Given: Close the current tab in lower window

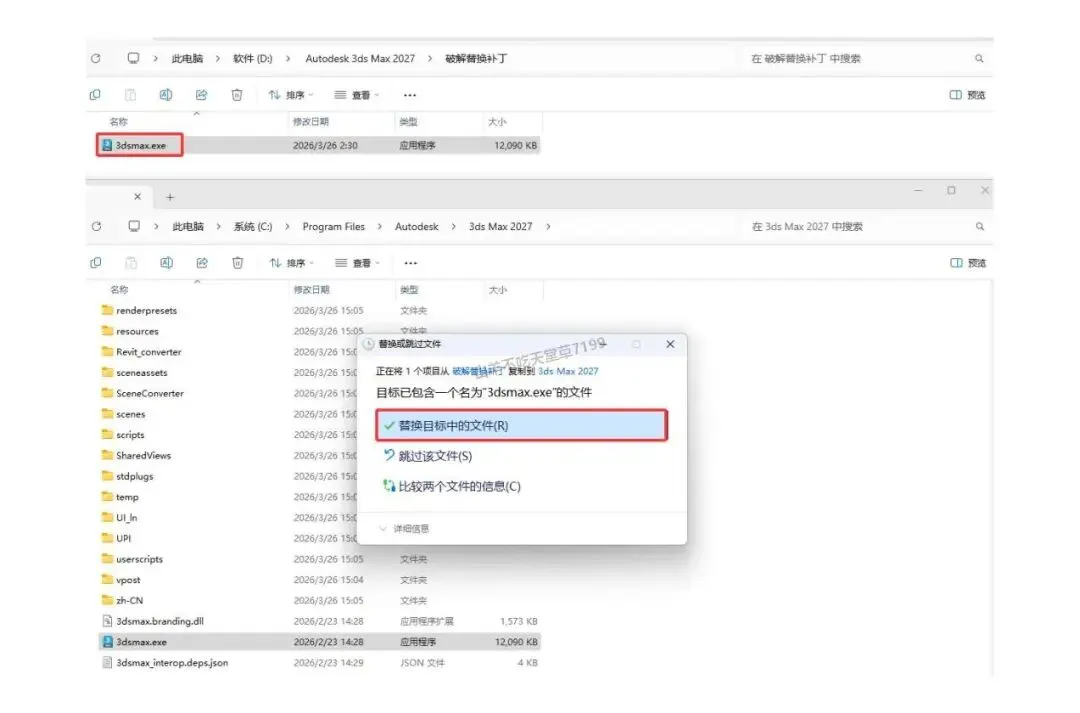Looking at the screenshot, I should click(138, 197).
